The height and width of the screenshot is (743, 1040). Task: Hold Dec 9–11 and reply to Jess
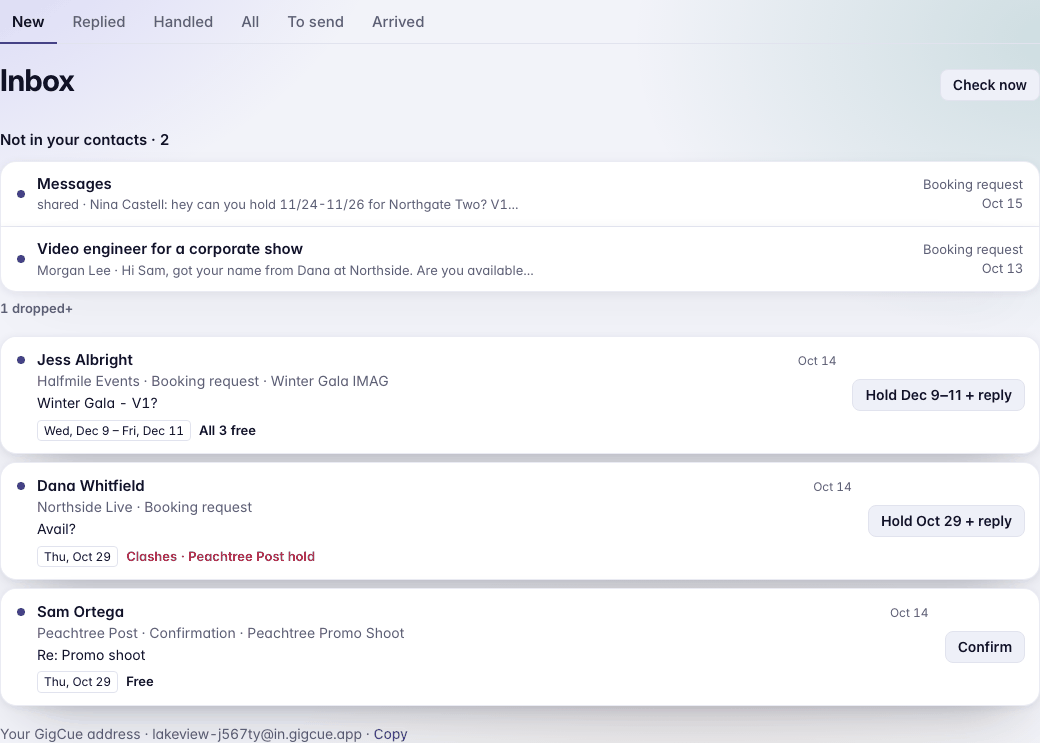[939, 395]
